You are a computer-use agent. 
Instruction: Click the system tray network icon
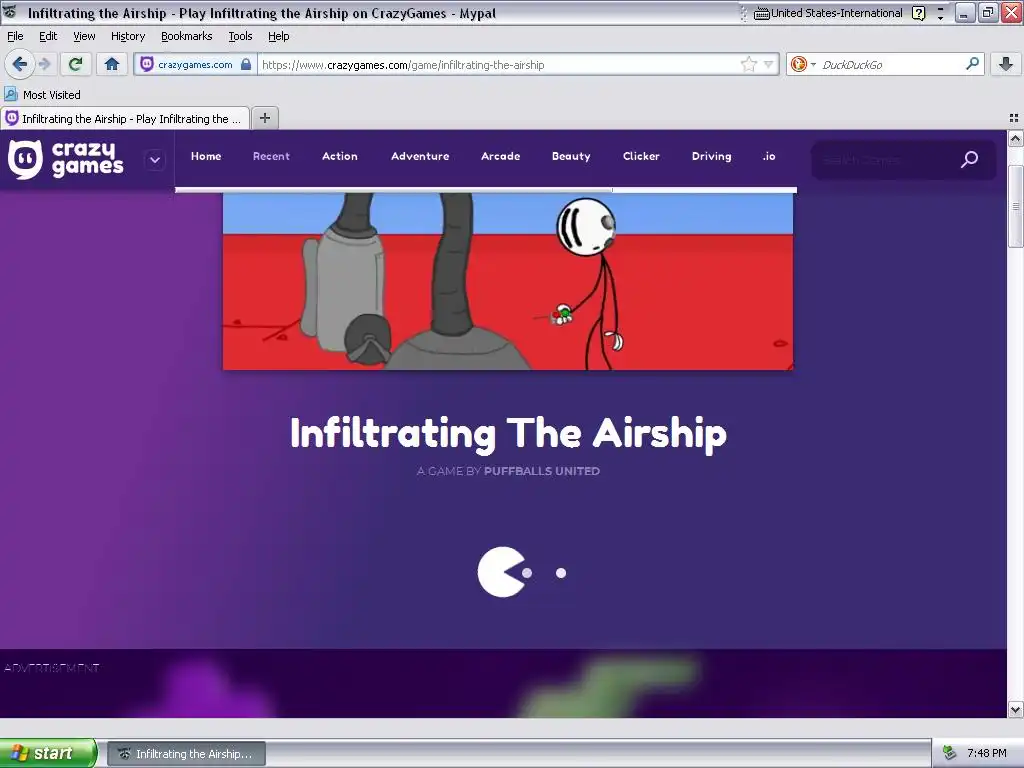pyautogui.click(x=950, y=753)
